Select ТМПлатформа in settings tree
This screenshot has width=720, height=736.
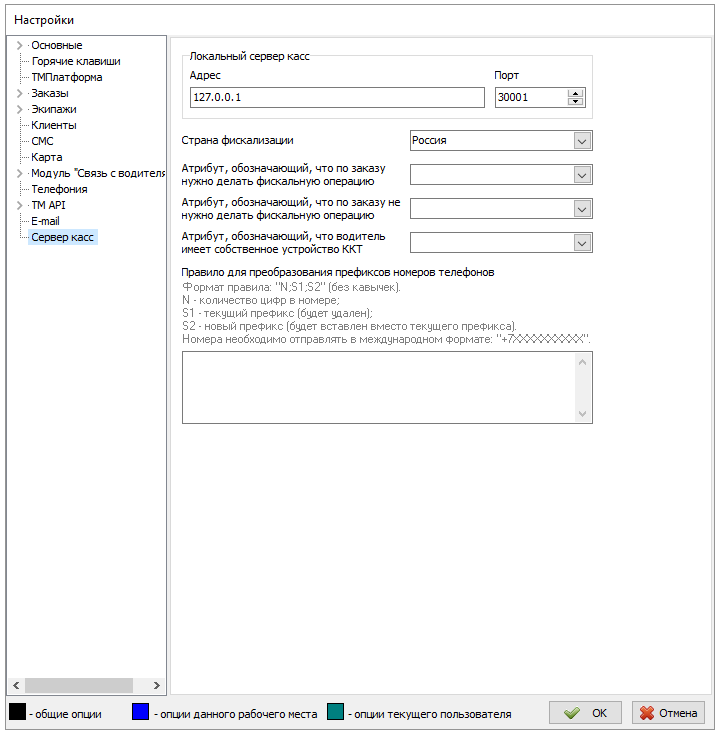click(x=66, y=77)
